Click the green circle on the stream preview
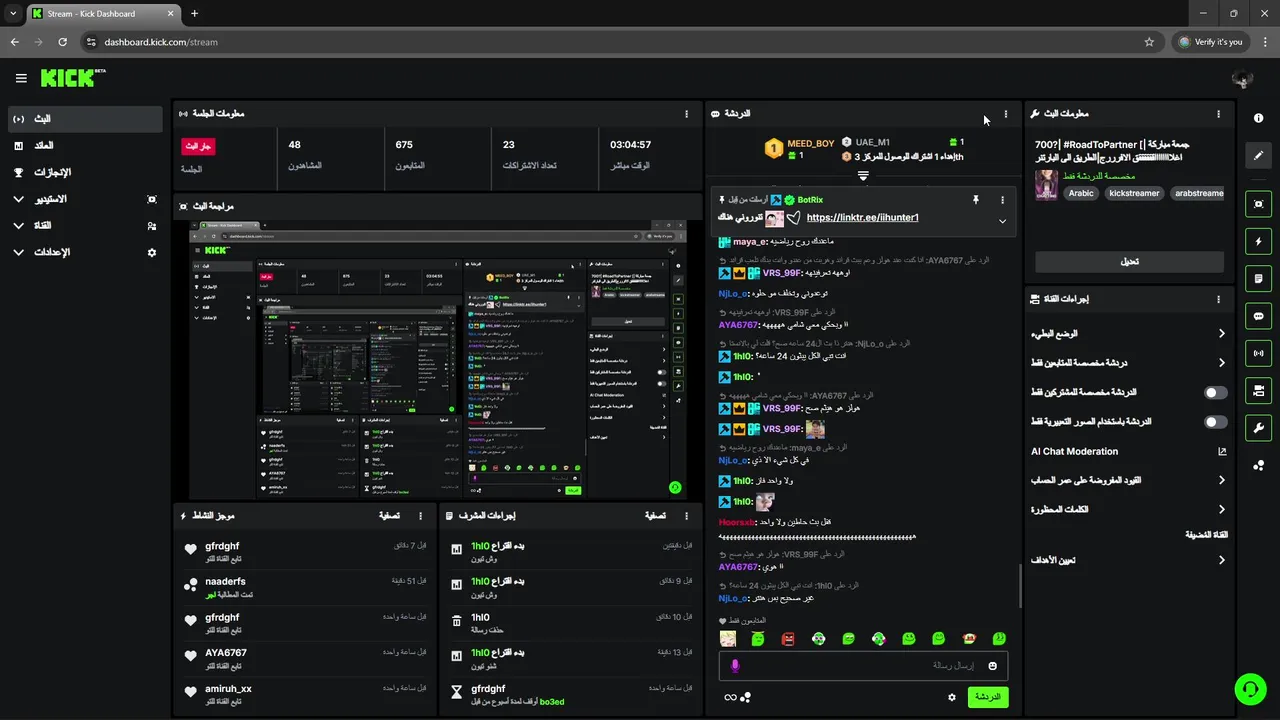The height and width of the screenshot is (720, 1280). tap(675, 487)
